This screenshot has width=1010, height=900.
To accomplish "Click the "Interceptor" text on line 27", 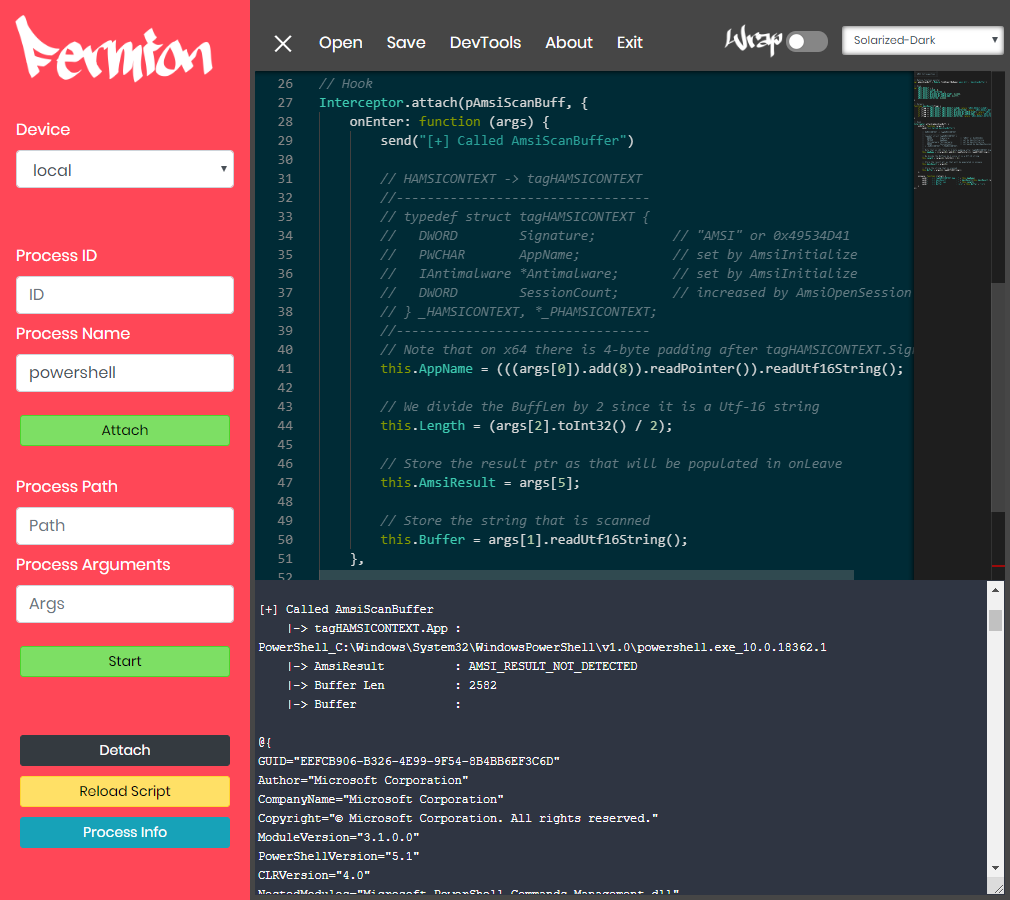I will 361,103.
